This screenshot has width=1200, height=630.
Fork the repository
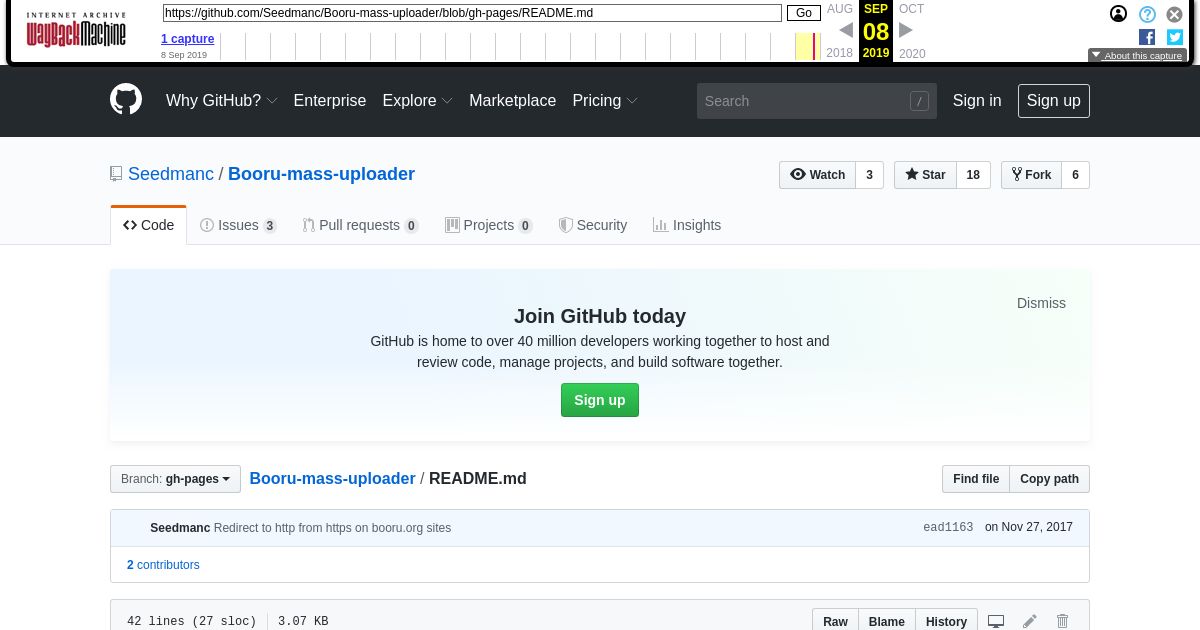click(1031, 175)
